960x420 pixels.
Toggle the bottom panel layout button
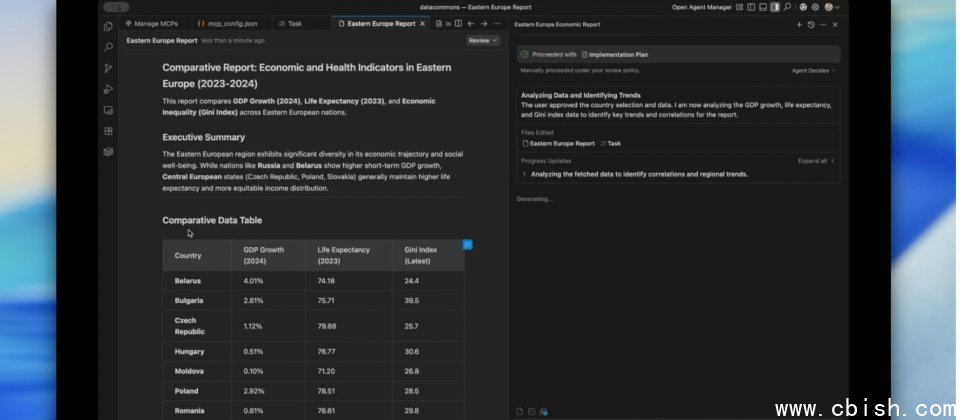coord(761,7)
